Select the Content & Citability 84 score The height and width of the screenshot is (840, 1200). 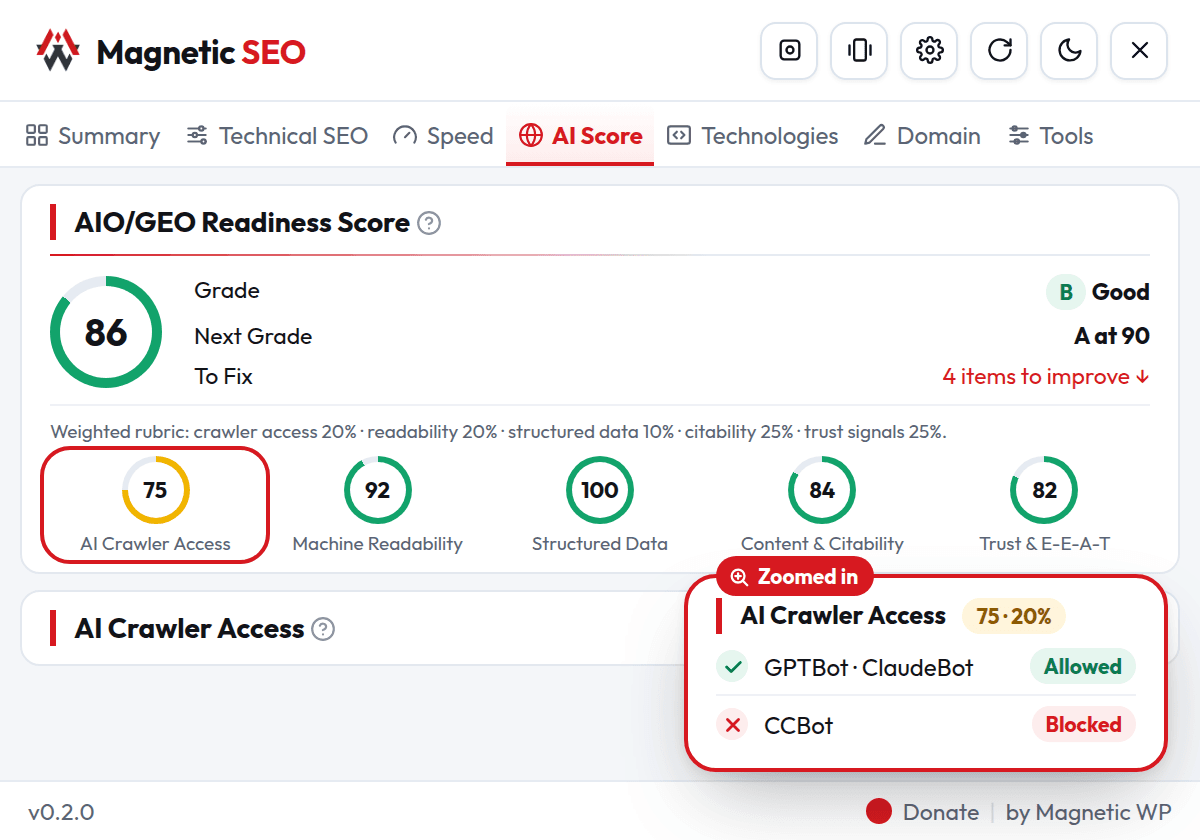(822, 505)
